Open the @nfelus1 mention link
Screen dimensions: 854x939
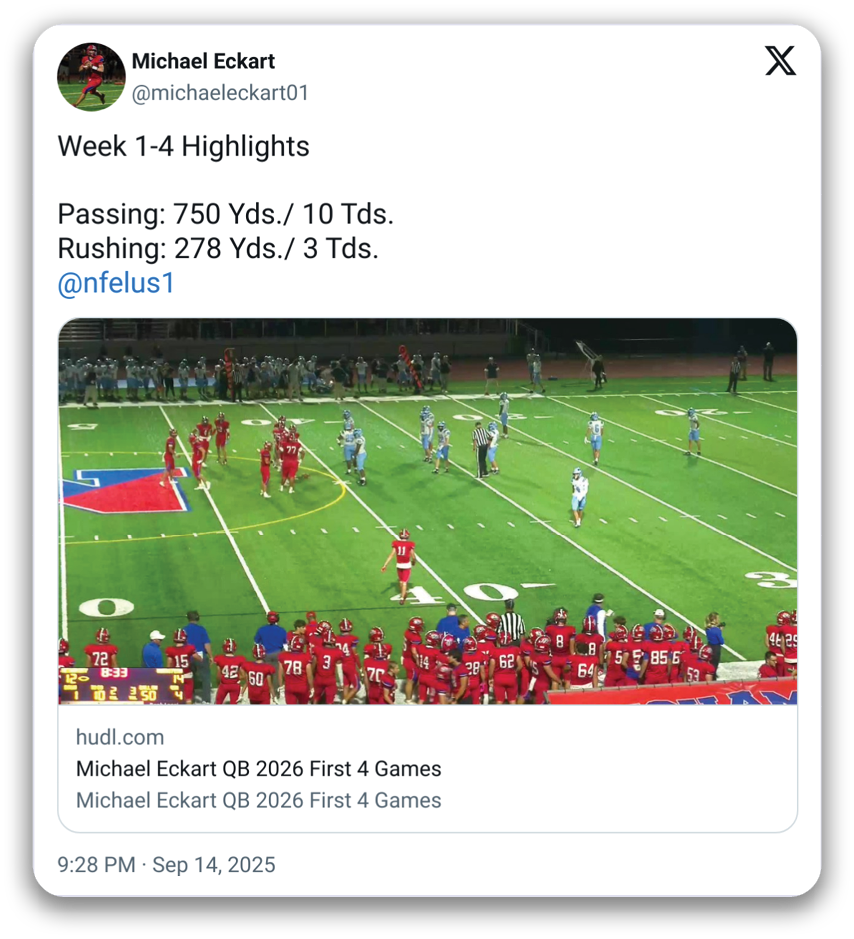[x=116, y=283]
